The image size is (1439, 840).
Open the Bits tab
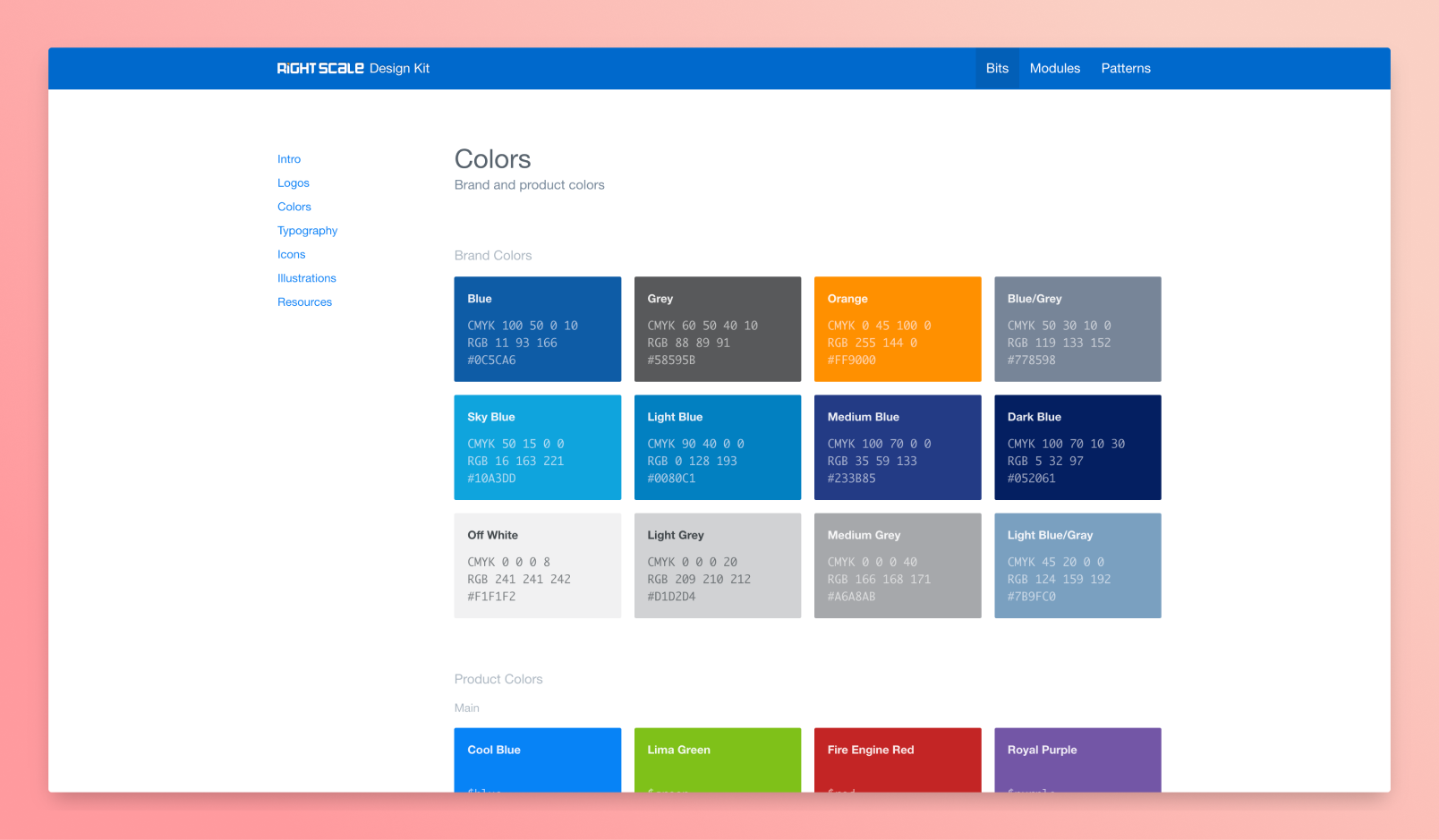point(997,68)
